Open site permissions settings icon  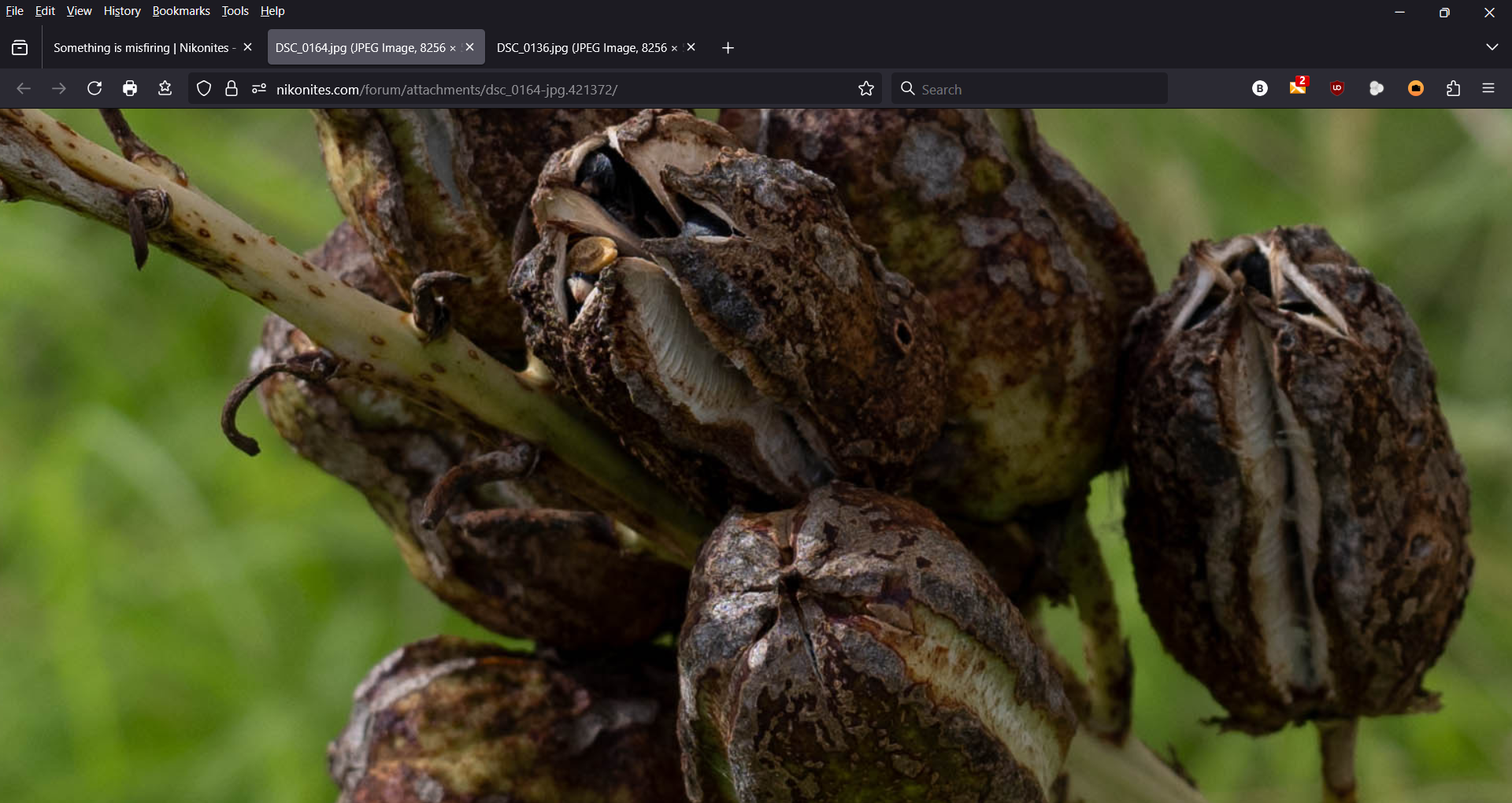259,89
